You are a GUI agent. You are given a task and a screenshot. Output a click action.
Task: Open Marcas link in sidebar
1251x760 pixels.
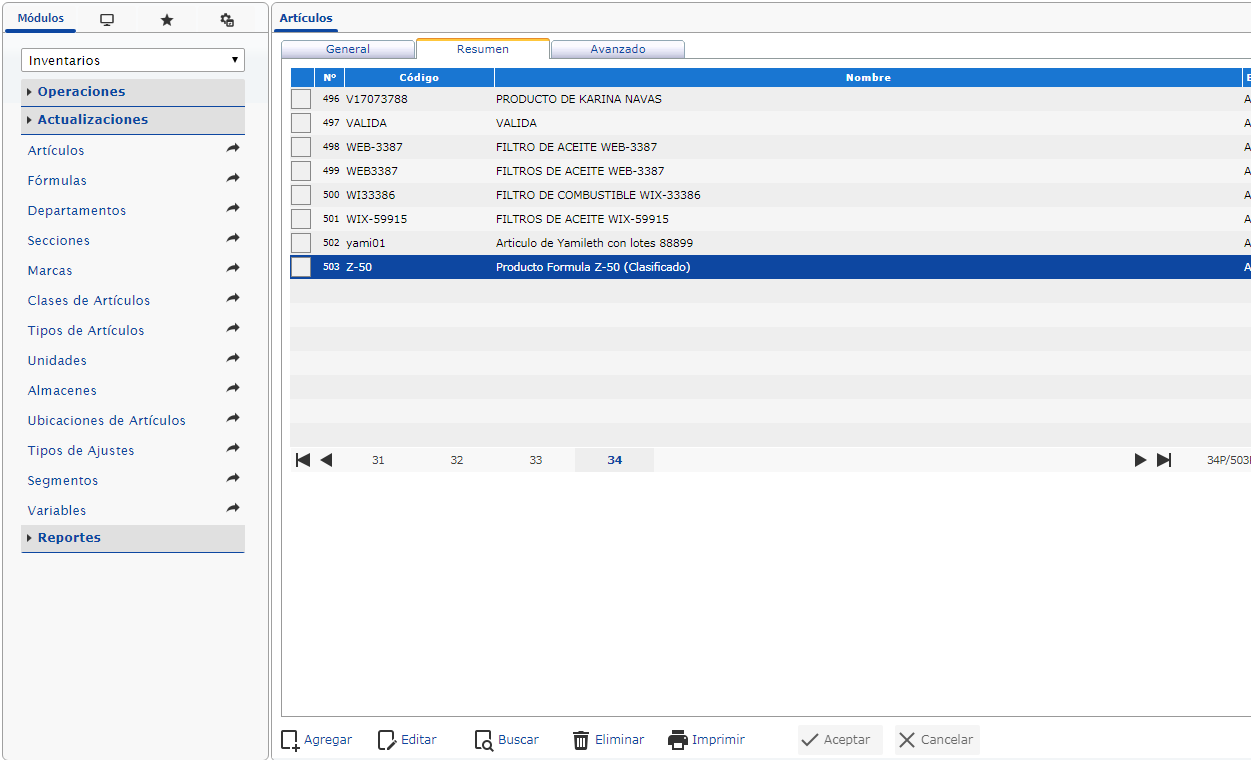50,271
